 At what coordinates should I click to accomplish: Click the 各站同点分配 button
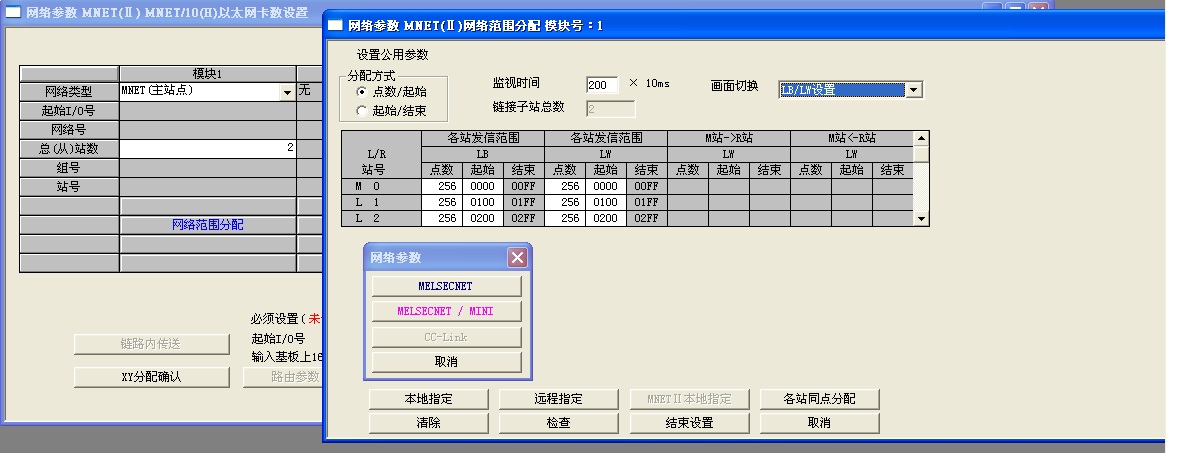click(819, 399)
